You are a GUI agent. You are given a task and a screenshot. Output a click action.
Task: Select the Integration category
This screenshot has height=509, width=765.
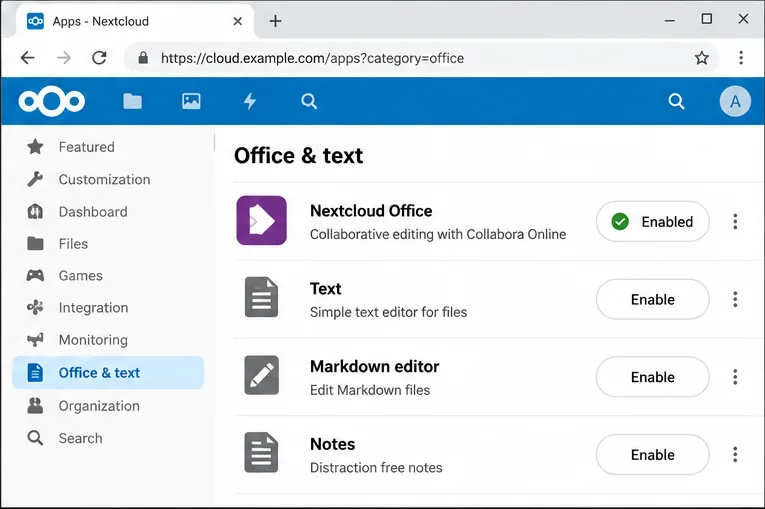point(108,307)
